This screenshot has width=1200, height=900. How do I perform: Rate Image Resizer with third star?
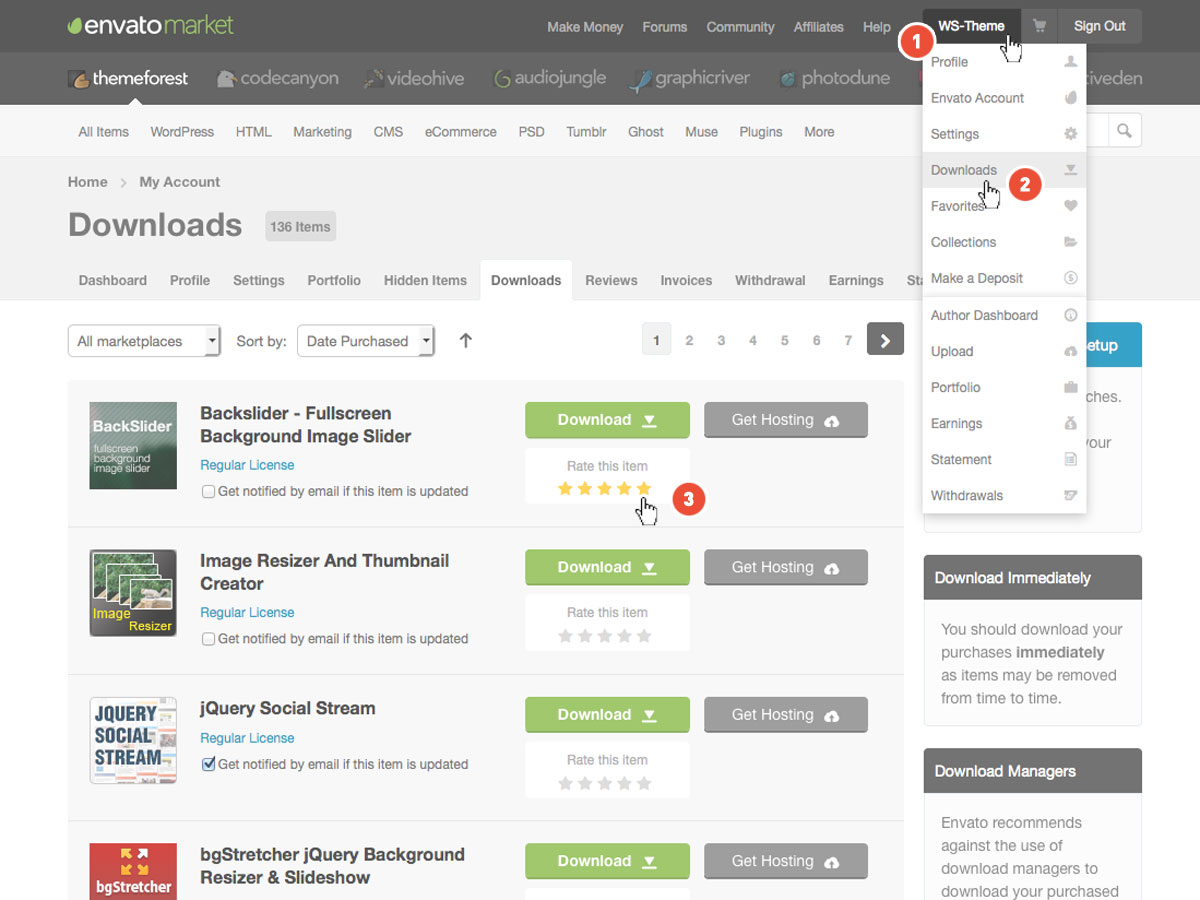(x=605, y=635)
